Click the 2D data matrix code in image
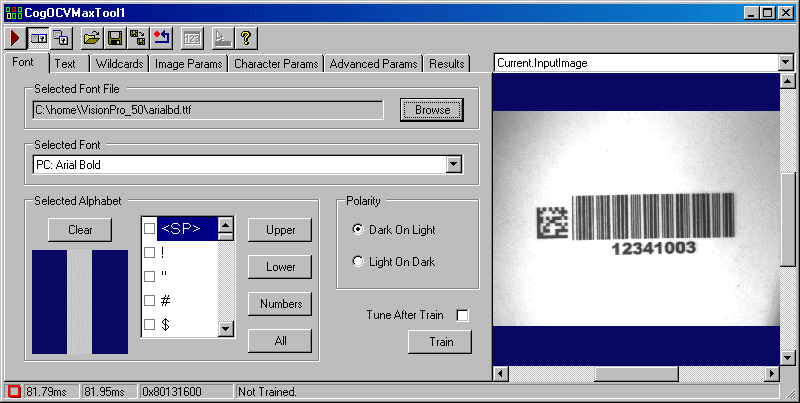 click(553, 222)
